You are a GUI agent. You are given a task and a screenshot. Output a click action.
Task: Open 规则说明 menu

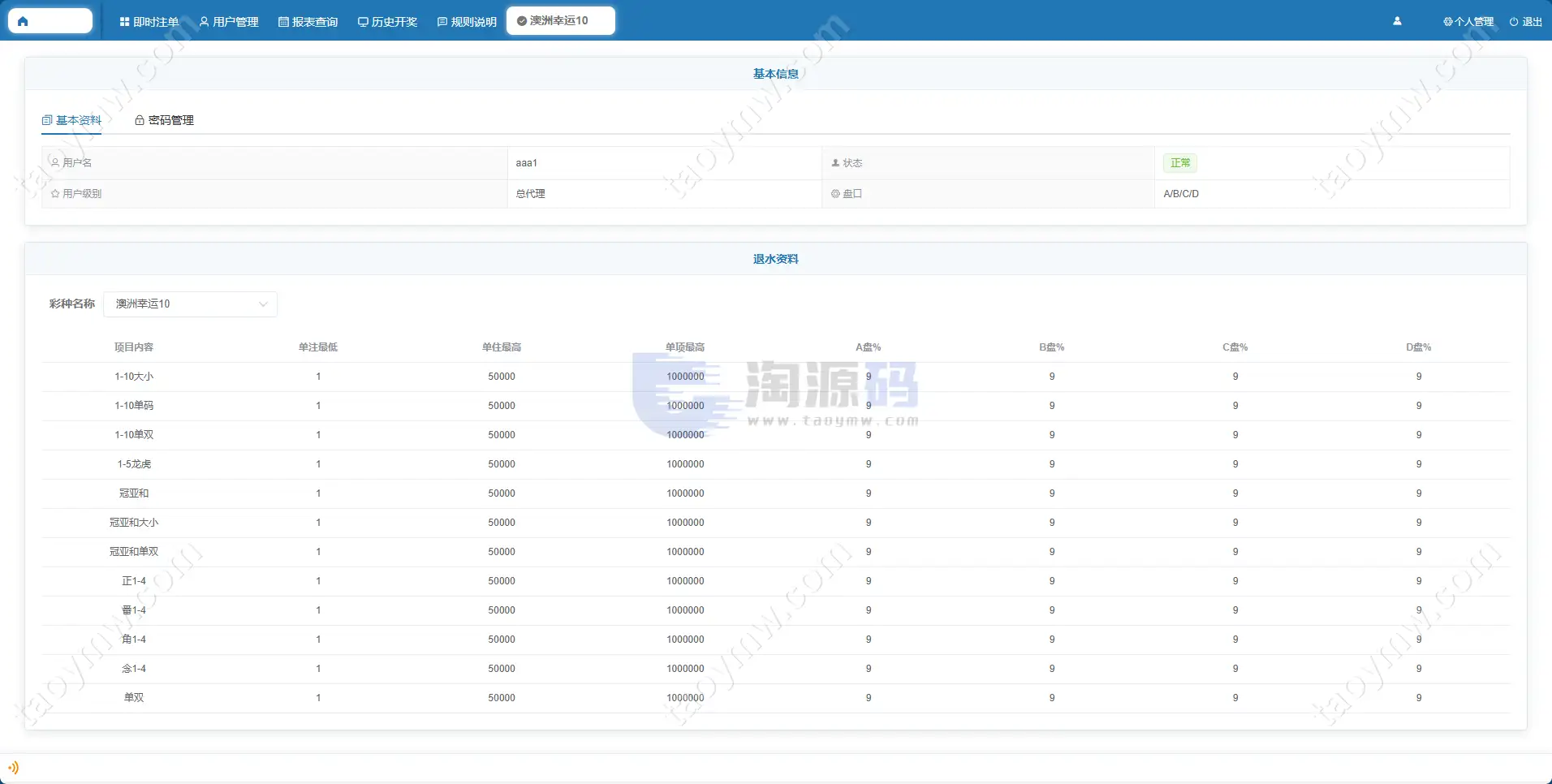point(467,22)
